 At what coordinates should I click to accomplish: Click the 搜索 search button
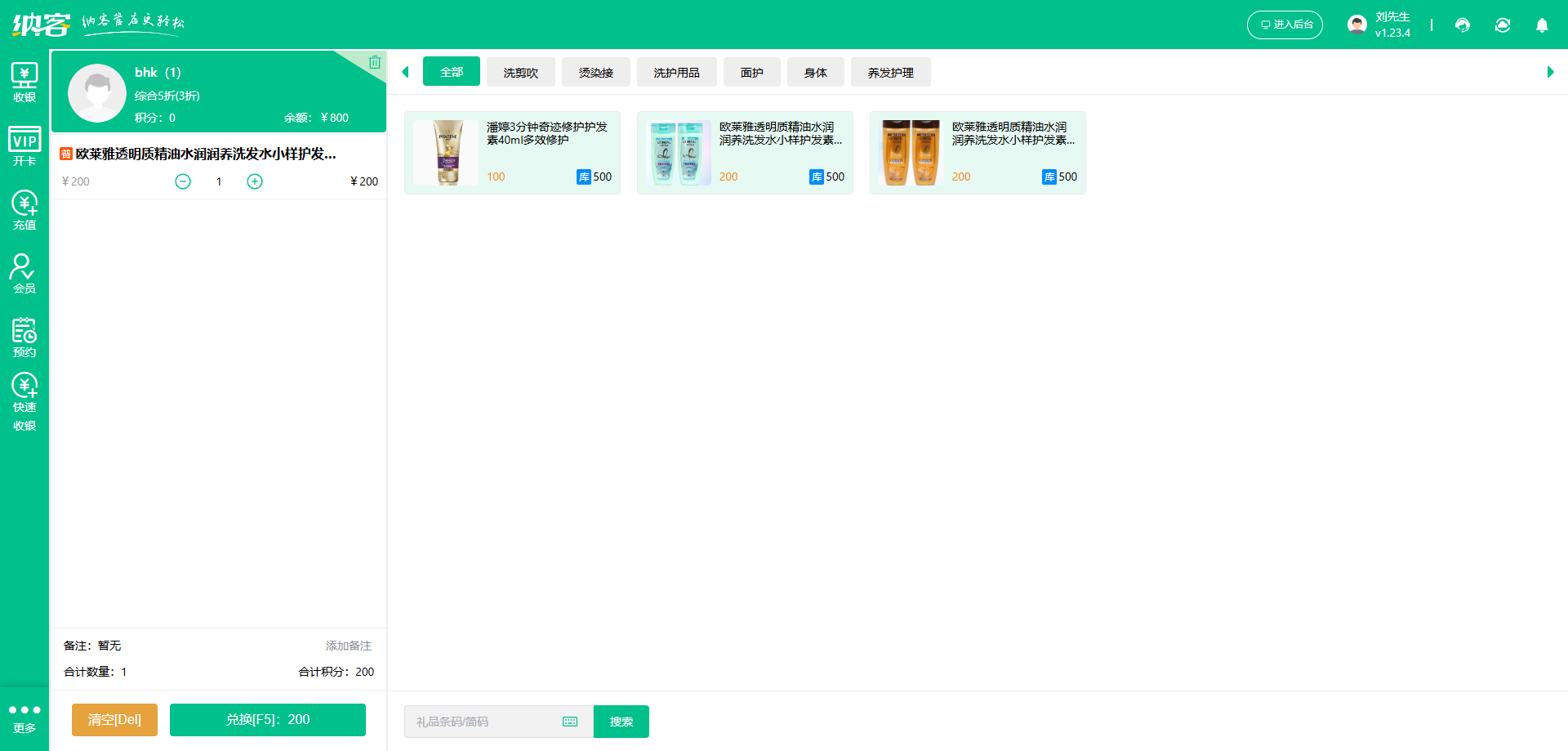(x=621, y=722)
